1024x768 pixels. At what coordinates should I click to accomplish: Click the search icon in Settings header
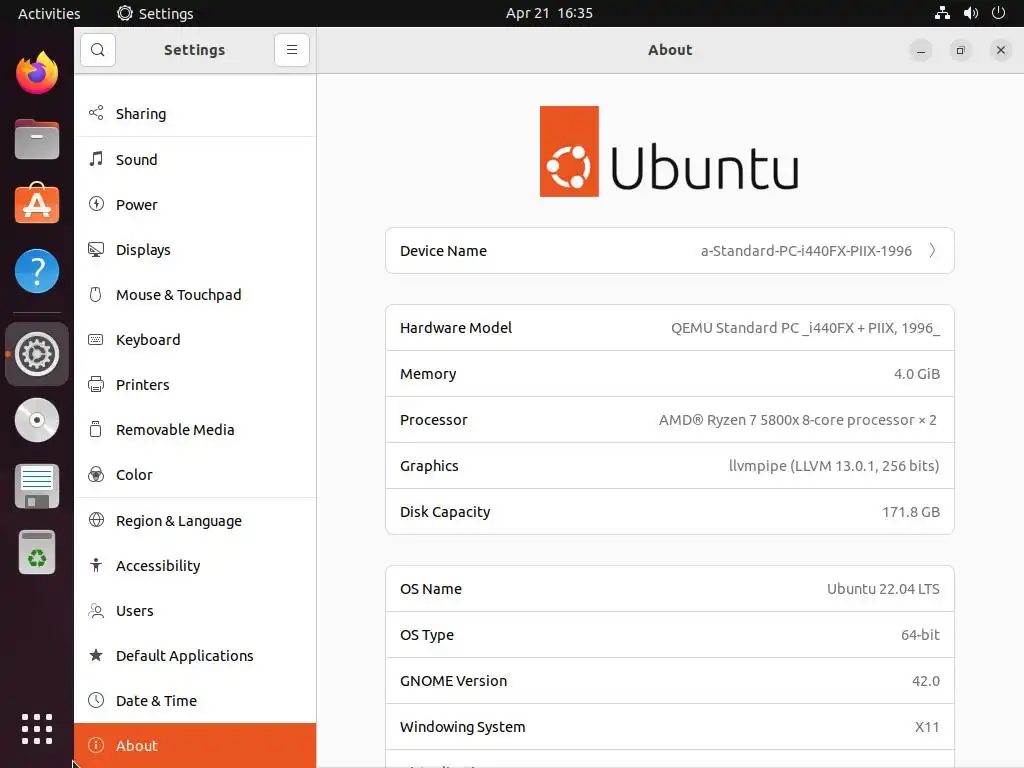97,50
